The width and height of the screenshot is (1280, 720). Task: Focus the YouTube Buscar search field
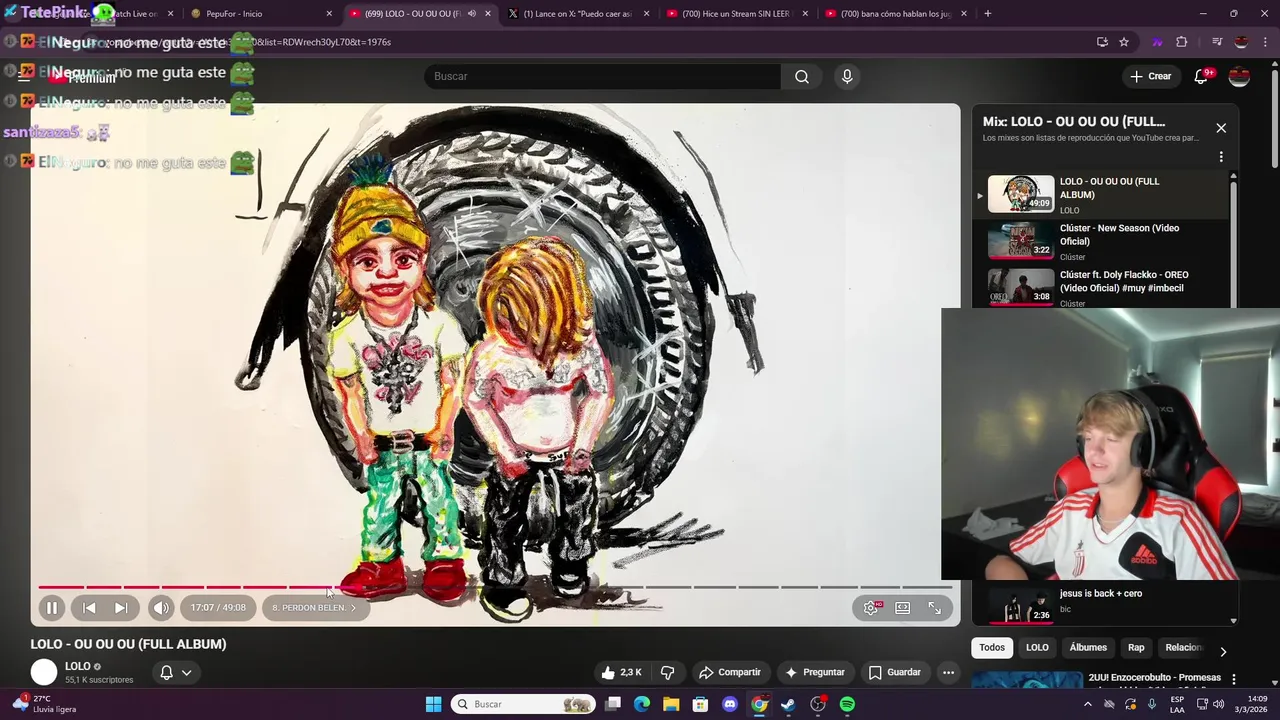tap(602, 76)
